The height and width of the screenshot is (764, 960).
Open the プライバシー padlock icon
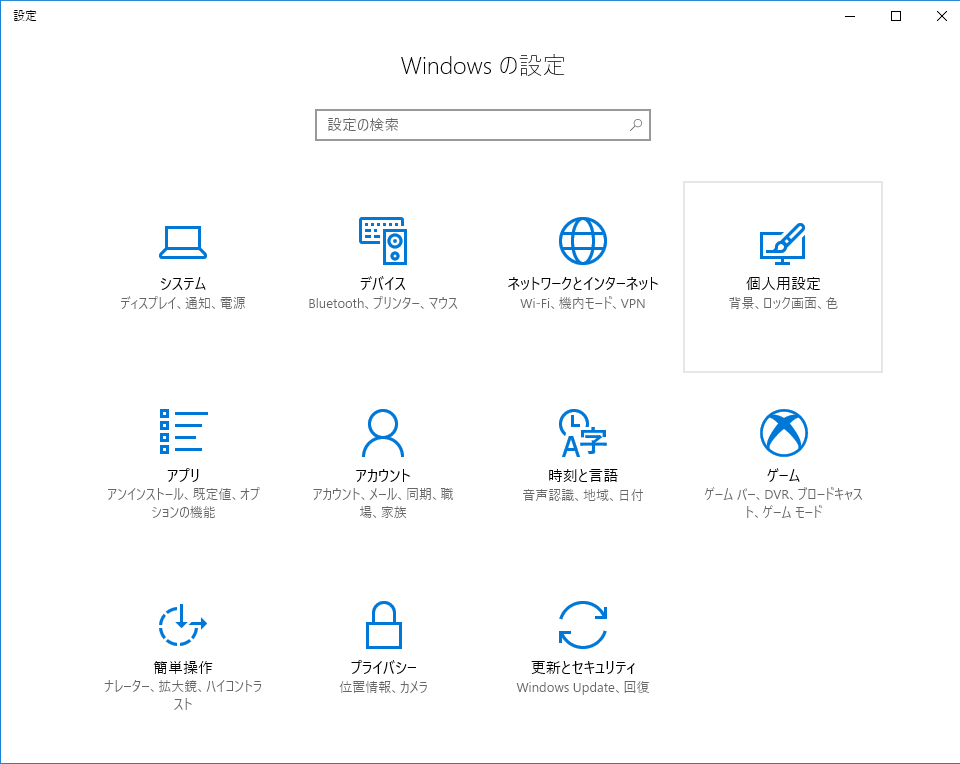pyautogui.click(x=383, y=624)
